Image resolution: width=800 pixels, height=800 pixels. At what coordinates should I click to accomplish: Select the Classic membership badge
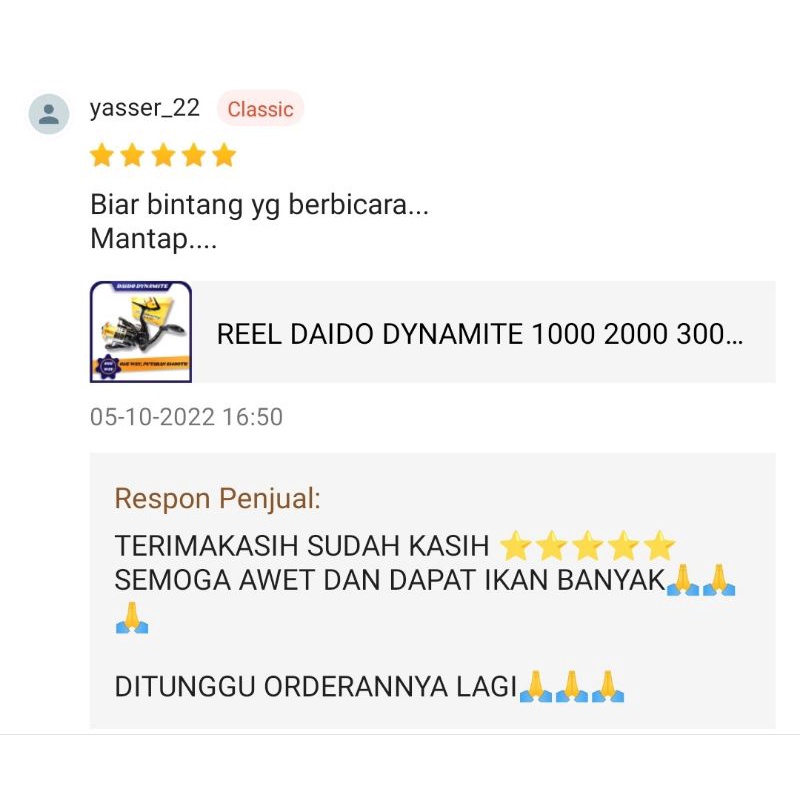point(260,109)
